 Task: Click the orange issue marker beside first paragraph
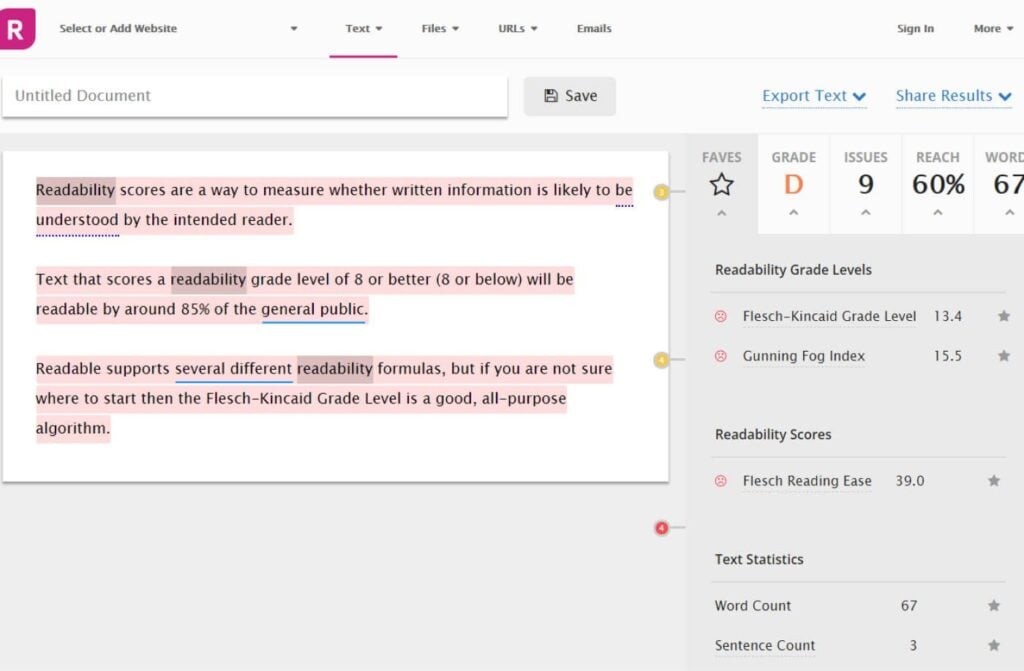point(662,193)
